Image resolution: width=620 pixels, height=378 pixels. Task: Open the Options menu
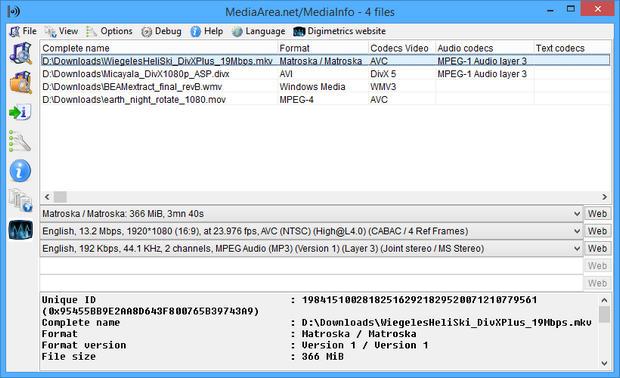[109, 31]
